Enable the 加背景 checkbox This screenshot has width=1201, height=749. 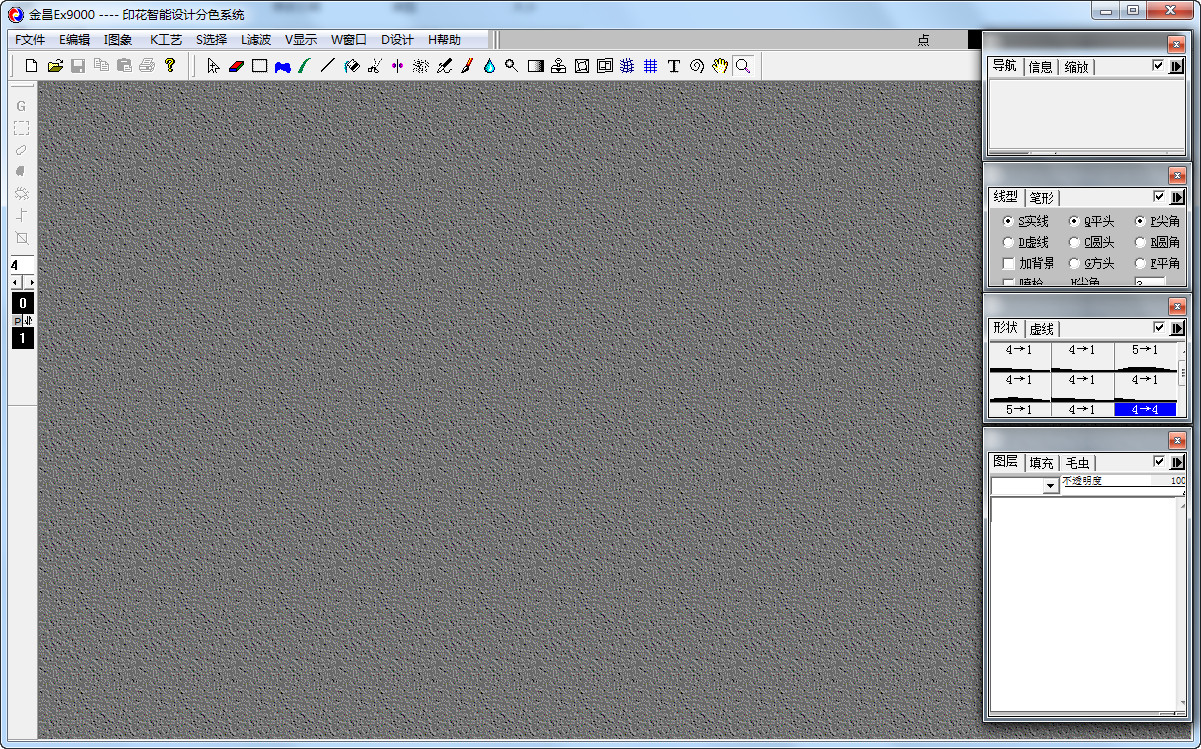(x=1008, y=263)
